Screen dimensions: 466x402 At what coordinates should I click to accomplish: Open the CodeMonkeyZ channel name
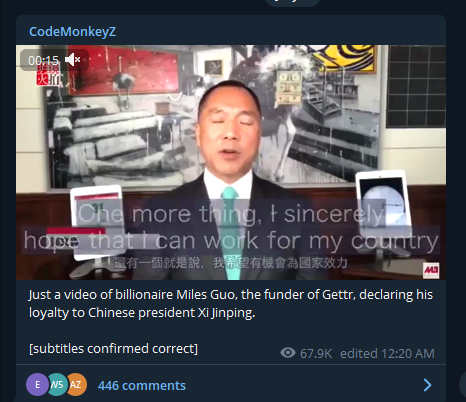point(72,32)
